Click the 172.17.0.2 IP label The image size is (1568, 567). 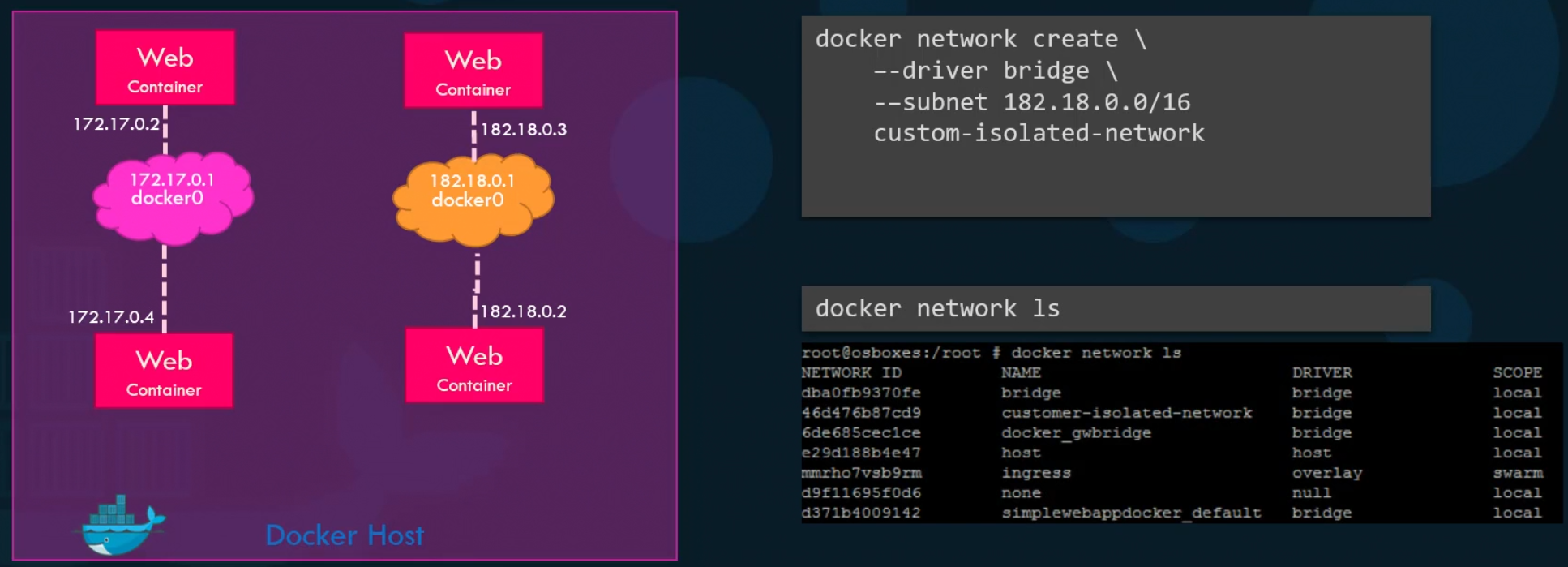click(117, 124)
